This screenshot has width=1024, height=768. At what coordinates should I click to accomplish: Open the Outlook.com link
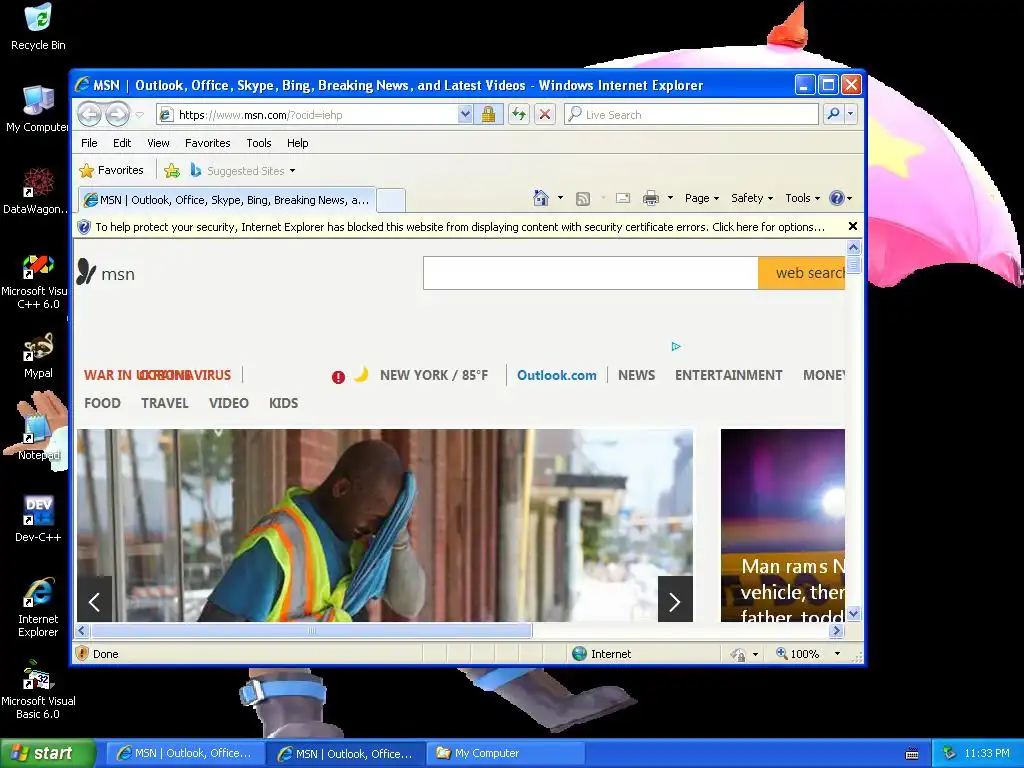[x=556, y=376]
